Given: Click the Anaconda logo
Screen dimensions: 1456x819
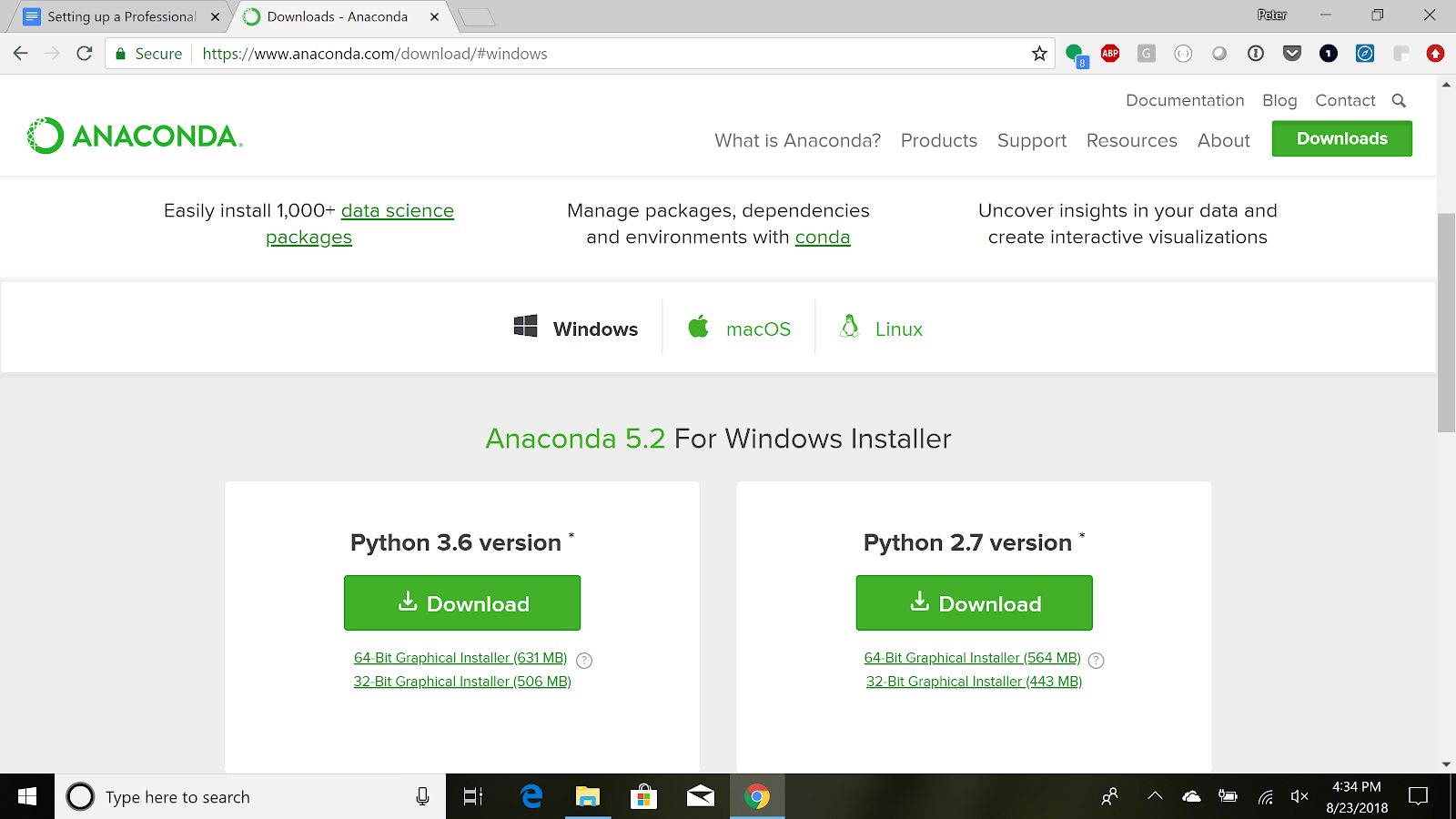Looking at the screenshot, I should (135, 136).
